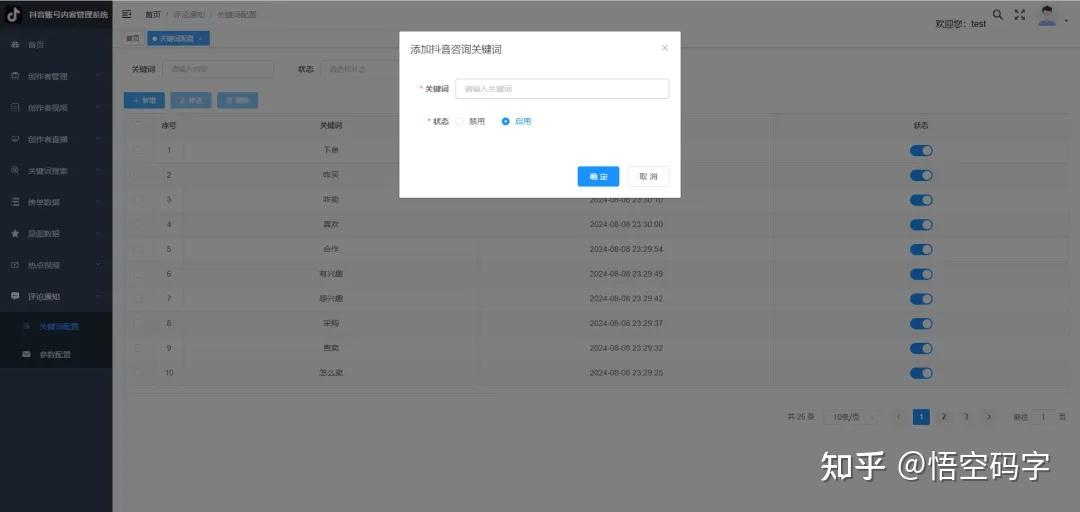
Task: Toggle the status switch for row 4
Action: [921, 225]
